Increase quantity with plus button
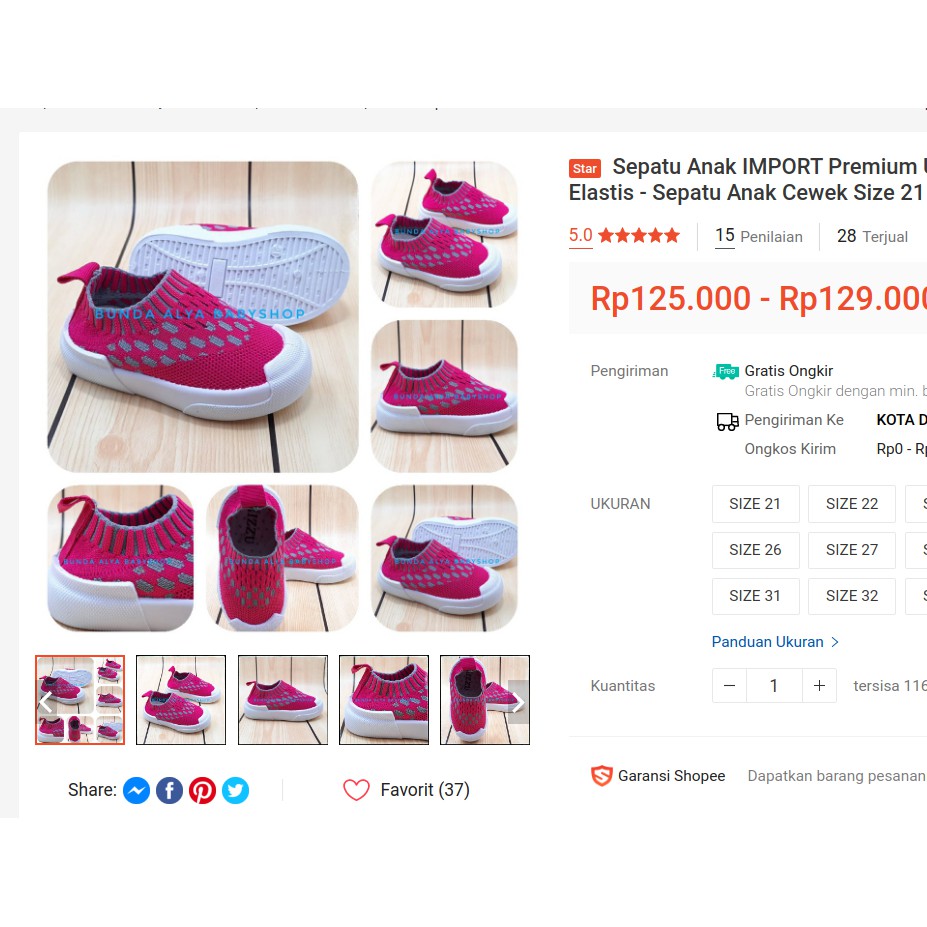 click(819, 686)
